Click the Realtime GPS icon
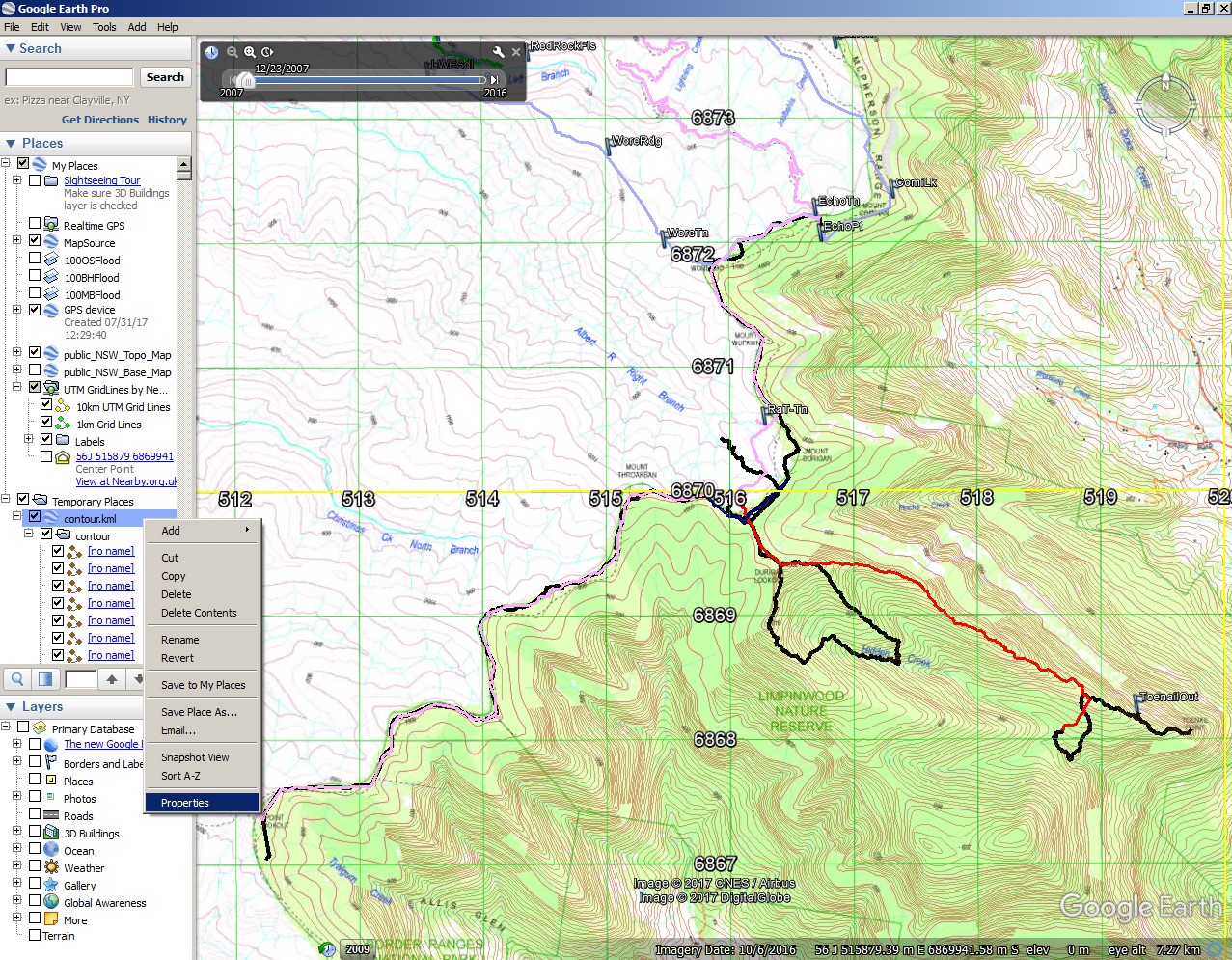Viewport: 1232px width, 960px height. 51,225
